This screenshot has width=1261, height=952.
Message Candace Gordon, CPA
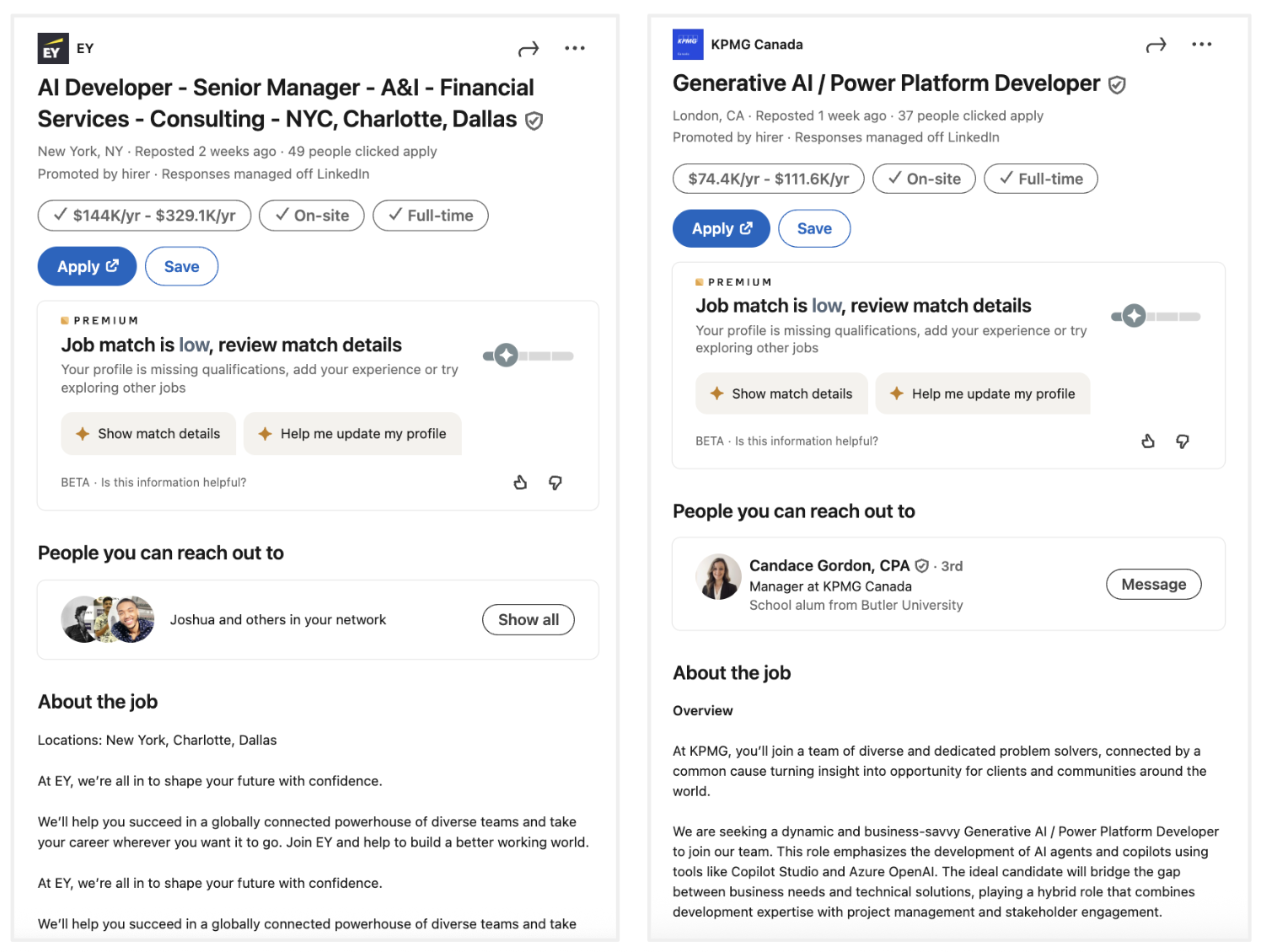[1153, 585]
